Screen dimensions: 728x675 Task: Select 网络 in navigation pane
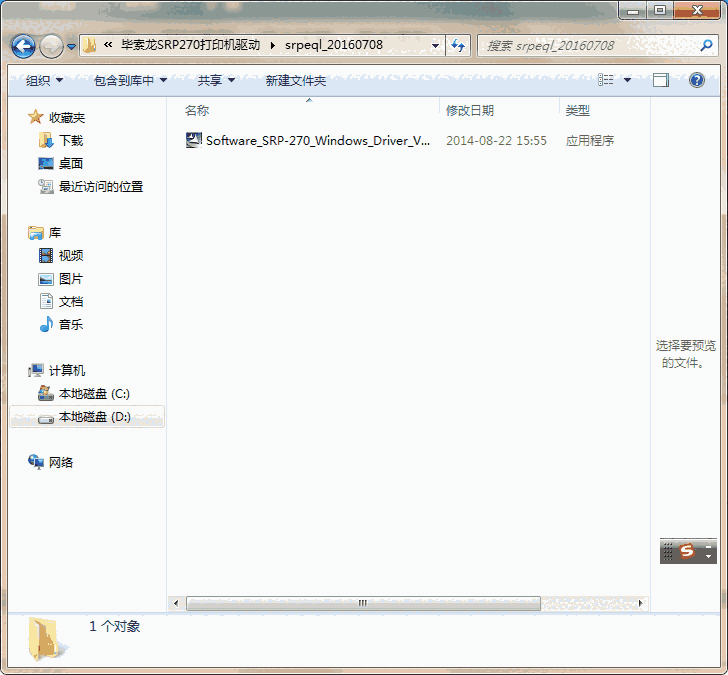tap(61, 462)
